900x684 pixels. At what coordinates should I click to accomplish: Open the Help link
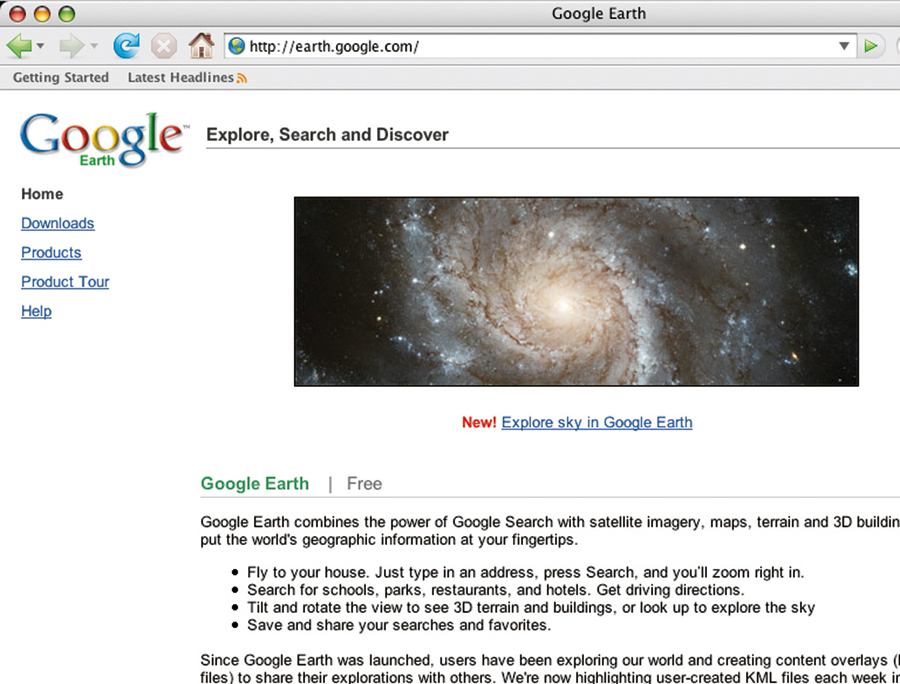[36, 311]
